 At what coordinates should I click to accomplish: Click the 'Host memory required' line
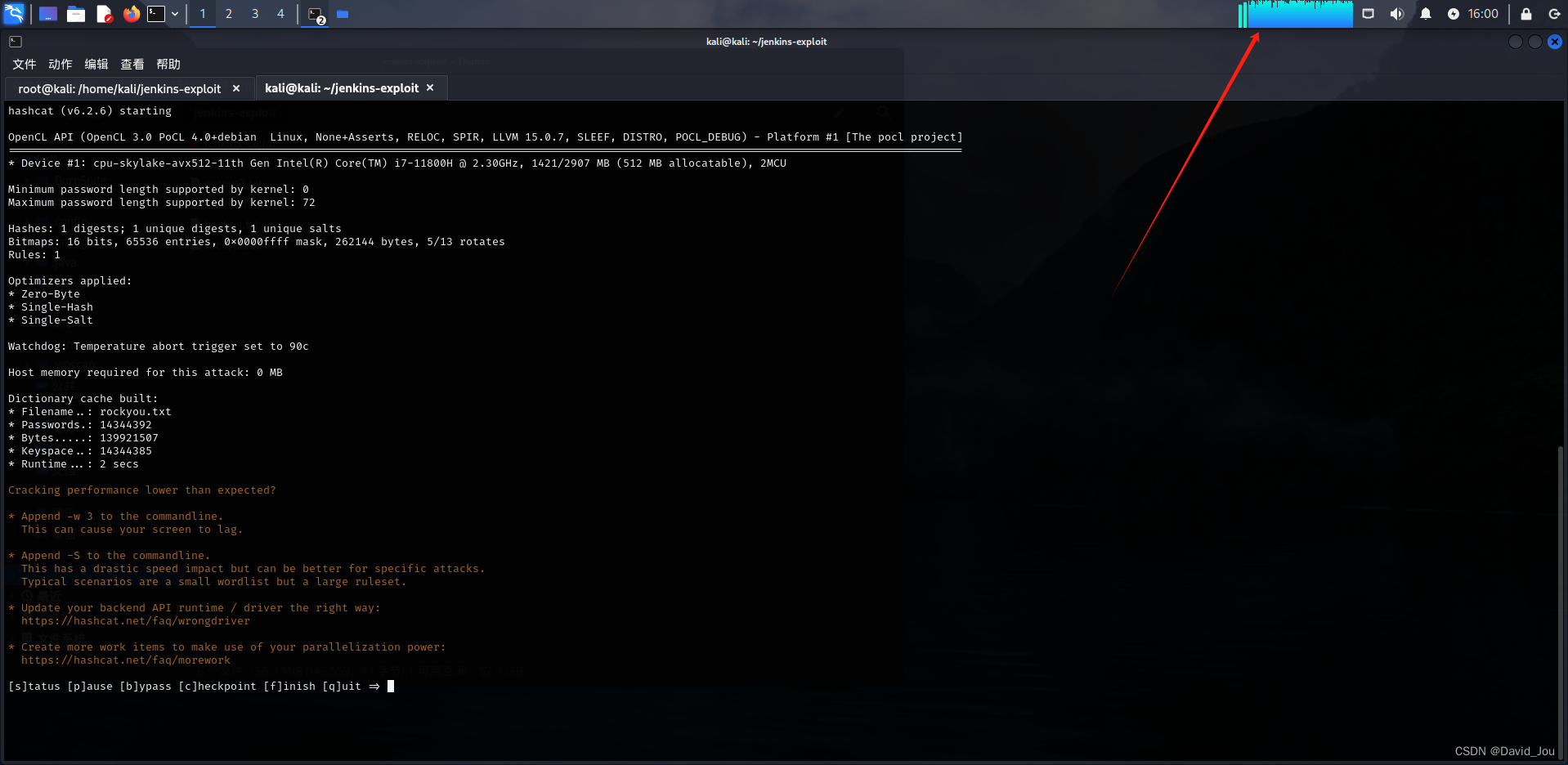click(x=146, y=373)
